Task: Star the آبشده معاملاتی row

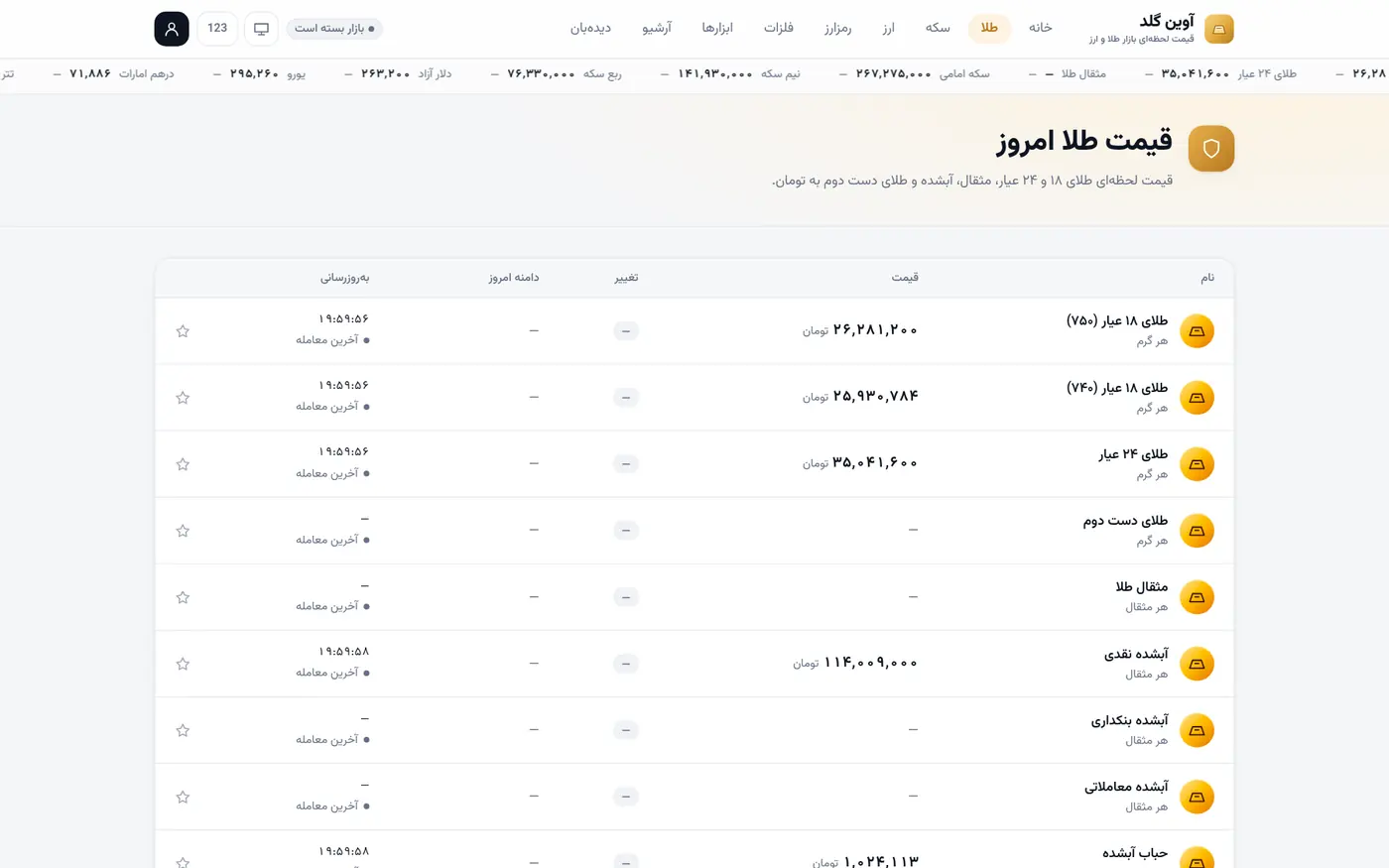Action: [x=183, y=797]
